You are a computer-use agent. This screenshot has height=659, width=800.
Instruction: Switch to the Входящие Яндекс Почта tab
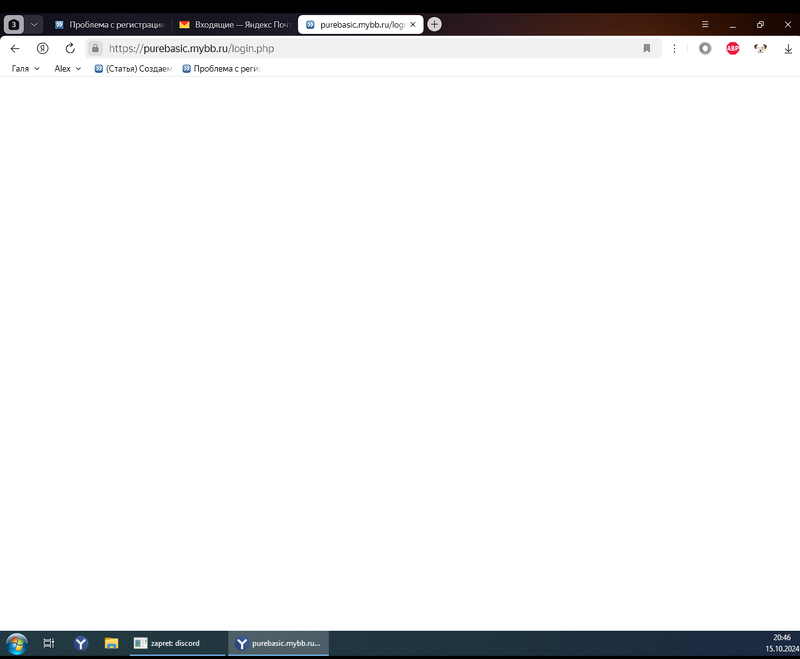[x=235, y=24]
